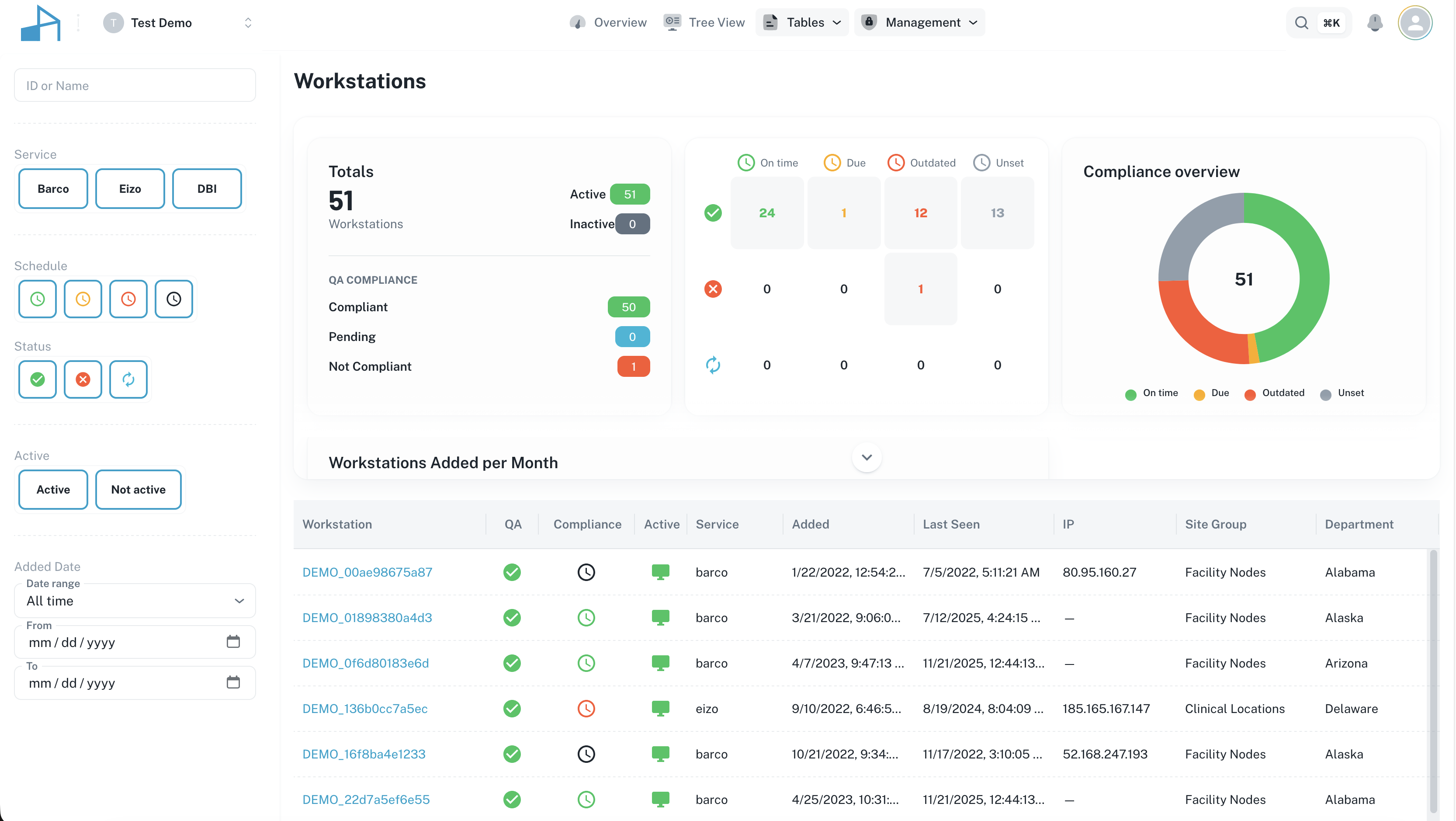The width and height of the screenshot is (1456, 821).
Task: Open workstation DEMO_00ae98675a87 link
Action: tap(367, 572)
